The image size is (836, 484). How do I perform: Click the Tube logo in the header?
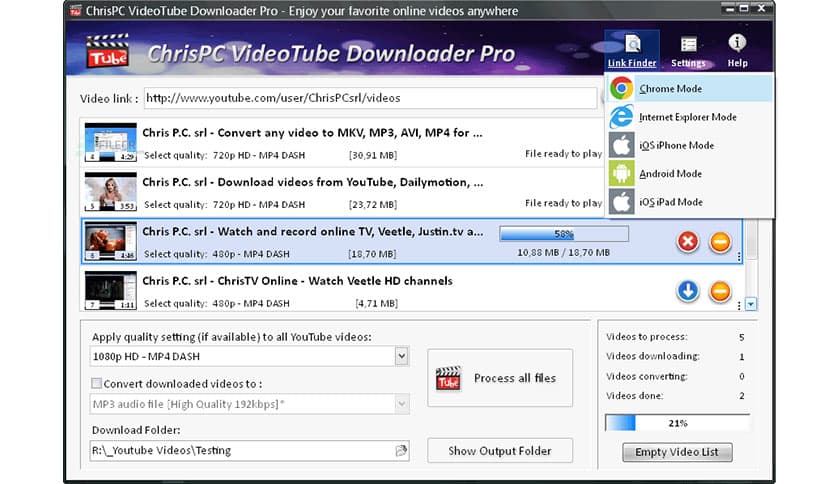pyautogui.click(x=108, y=51)
